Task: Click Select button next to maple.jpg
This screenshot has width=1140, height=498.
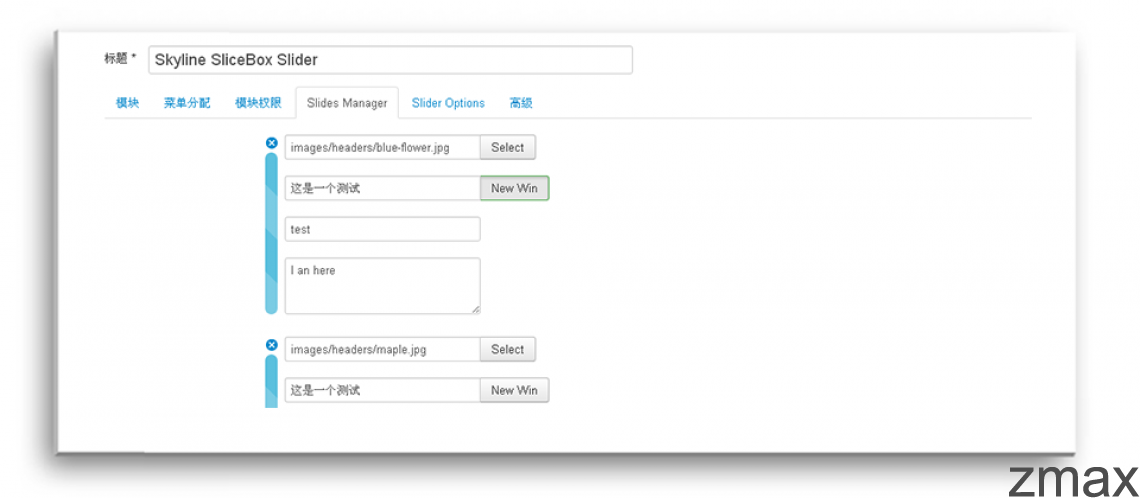Action: 507,349
